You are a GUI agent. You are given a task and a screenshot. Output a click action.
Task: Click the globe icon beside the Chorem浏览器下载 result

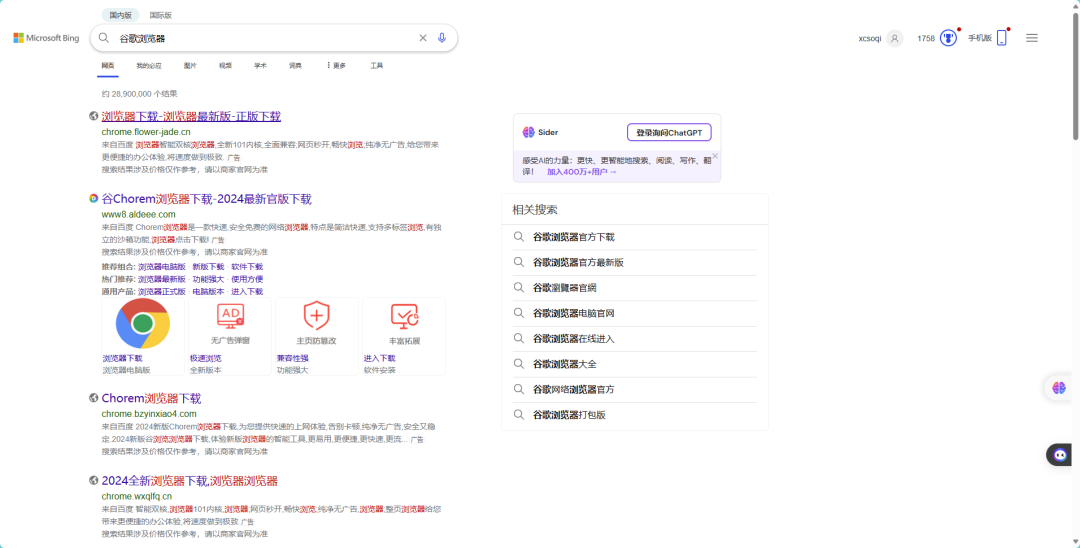94,398
